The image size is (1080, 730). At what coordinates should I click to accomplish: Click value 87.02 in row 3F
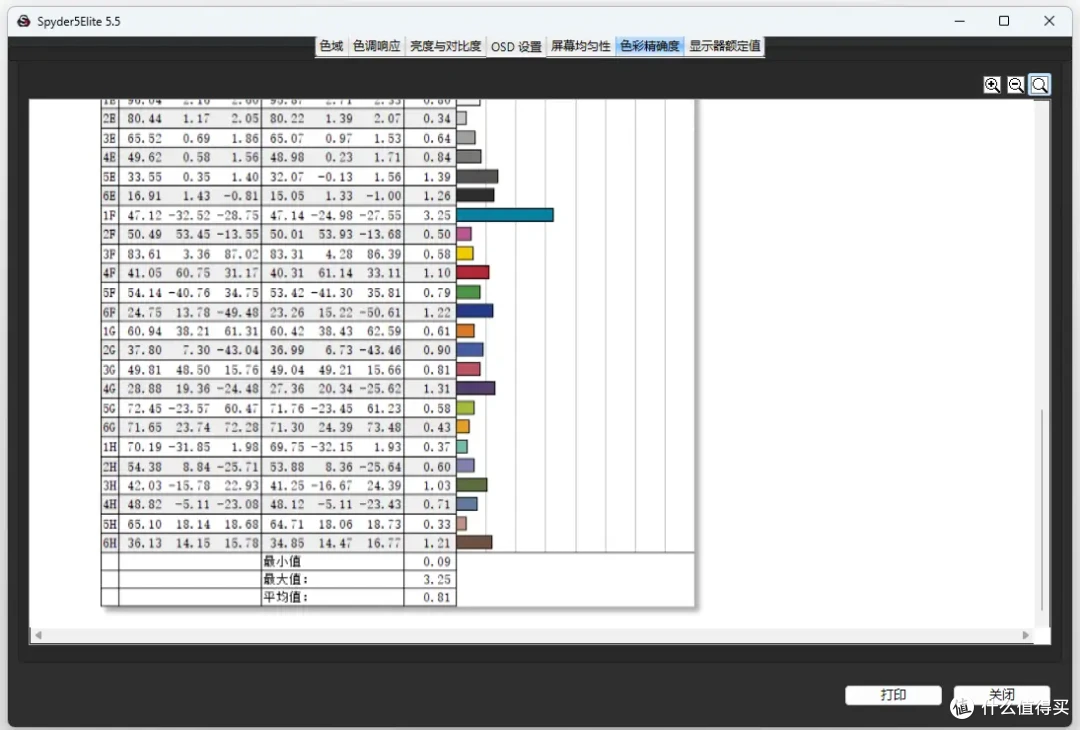[x=242, y=254]
